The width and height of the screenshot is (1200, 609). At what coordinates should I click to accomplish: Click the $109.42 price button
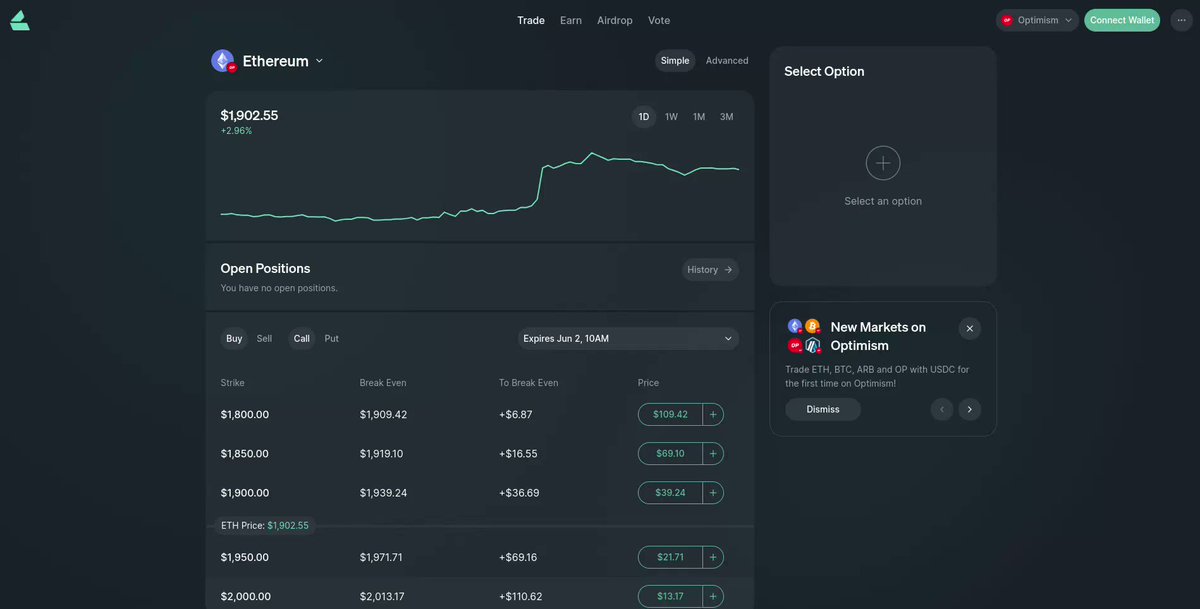[670, 414]
